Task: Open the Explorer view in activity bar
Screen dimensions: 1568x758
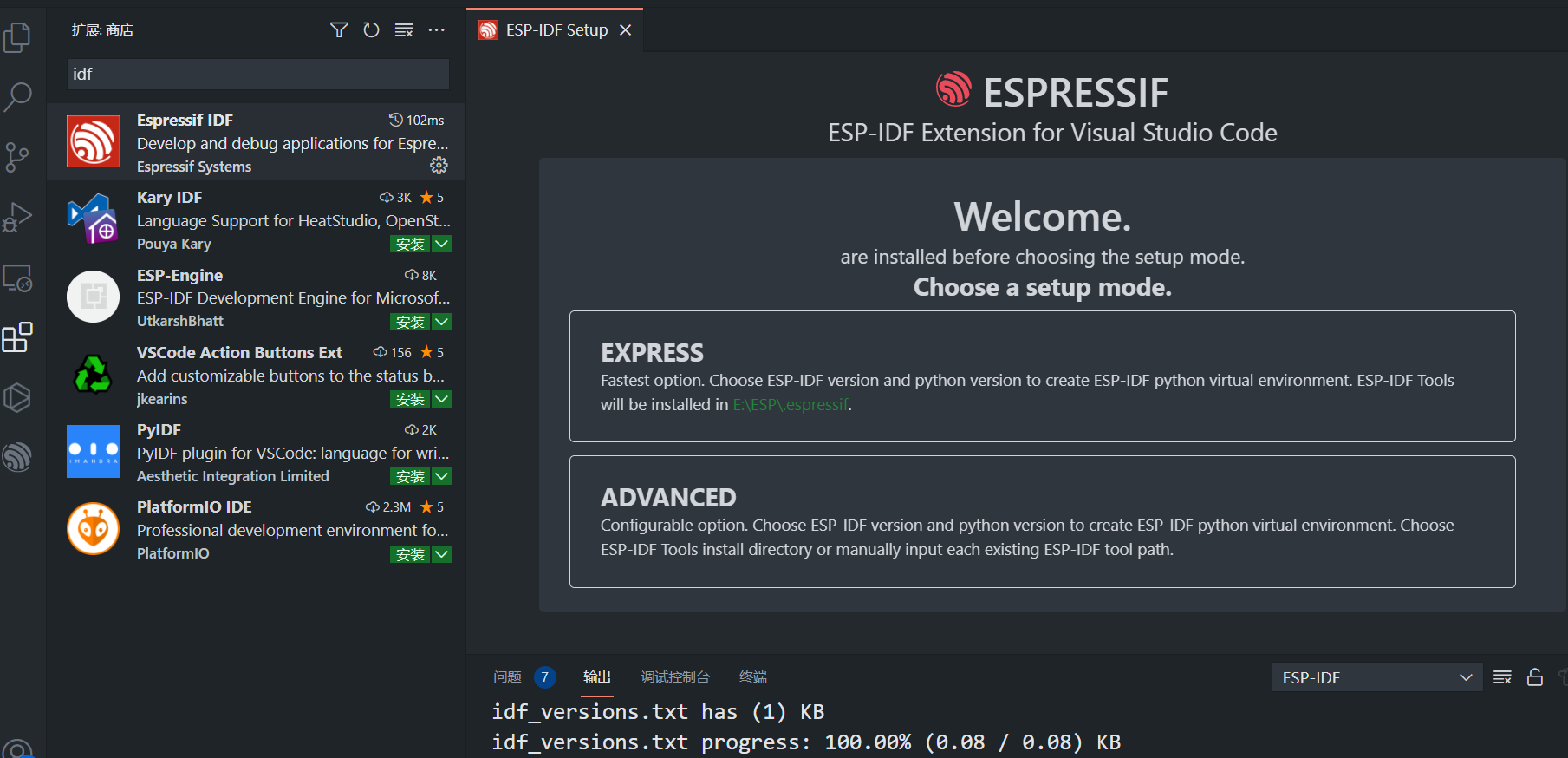Action: (x=17, y=37)
